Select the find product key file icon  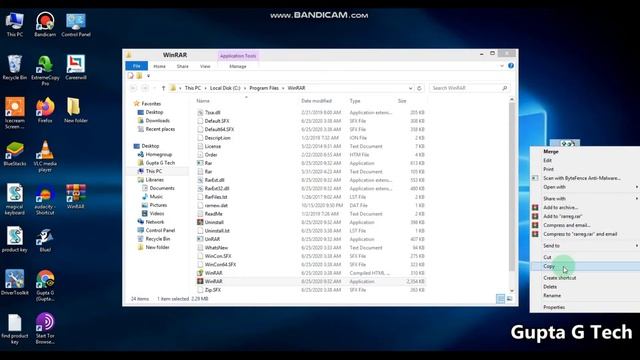point(15,329)
